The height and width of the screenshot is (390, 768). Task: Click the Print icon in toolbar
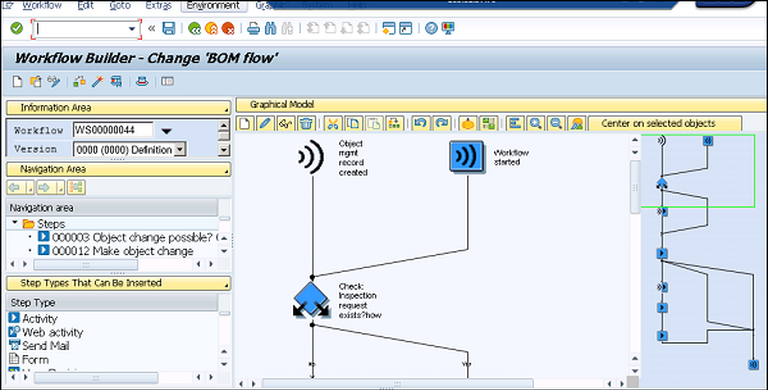(253, 28)
